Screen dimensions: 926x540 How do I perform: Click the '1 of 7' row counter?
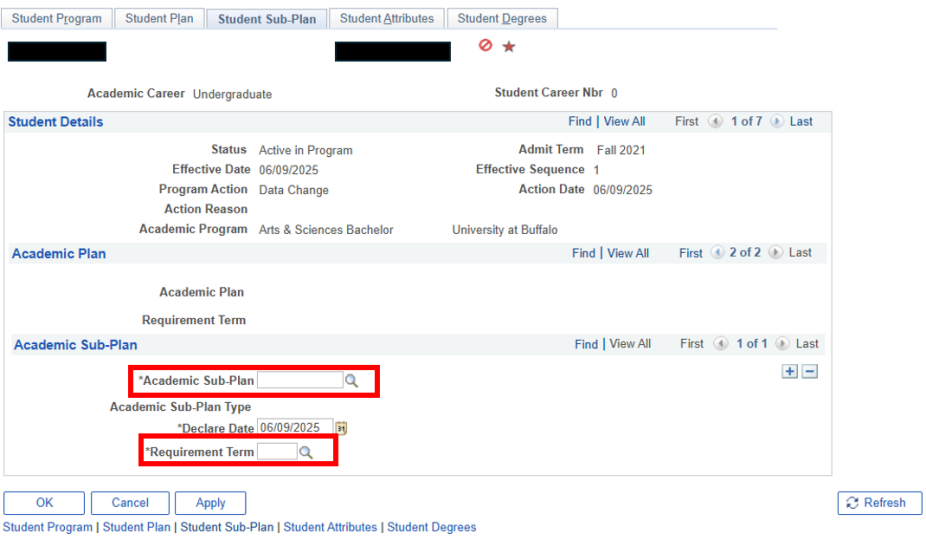[x=746, y=122]
